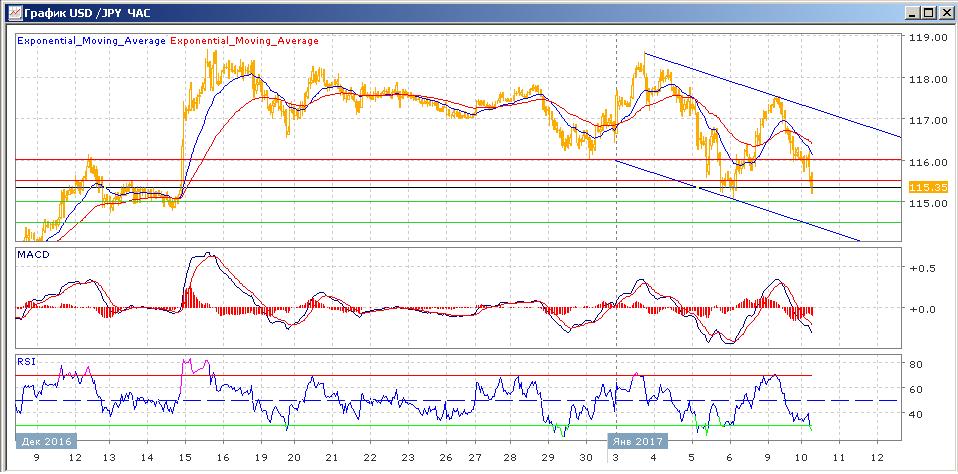Click date label 15 on time axis

coord(186,458)
